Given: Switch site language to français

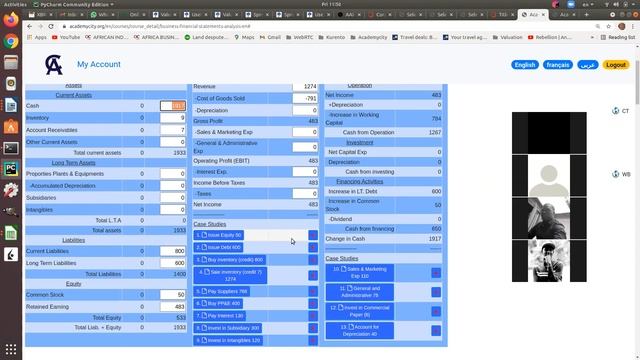Looking at the screenshot, I should point(558,65).
